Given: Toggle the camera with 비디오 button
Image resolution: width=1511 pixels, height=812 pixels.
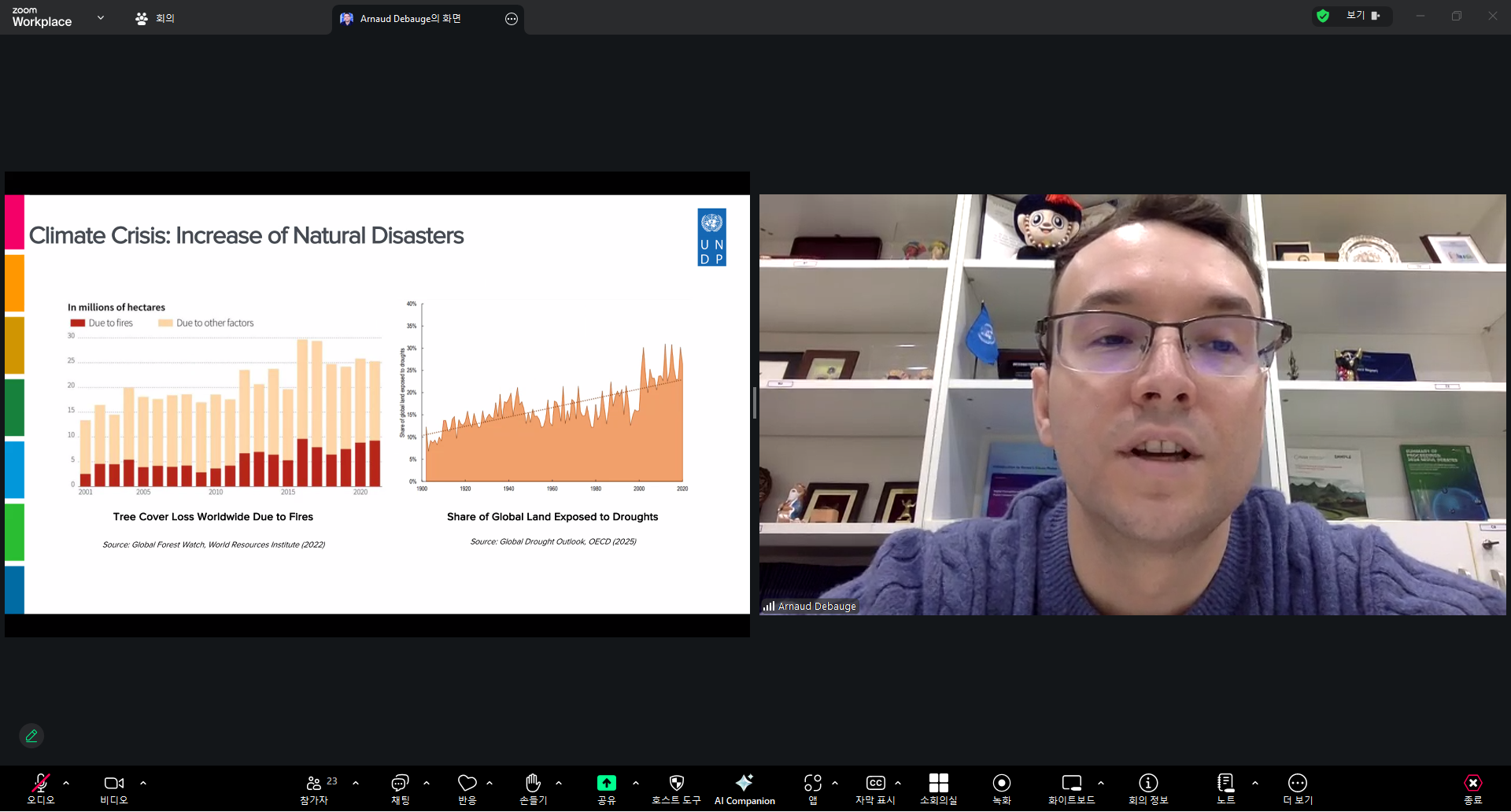Looking at the screenshot, I should [114, 788].
